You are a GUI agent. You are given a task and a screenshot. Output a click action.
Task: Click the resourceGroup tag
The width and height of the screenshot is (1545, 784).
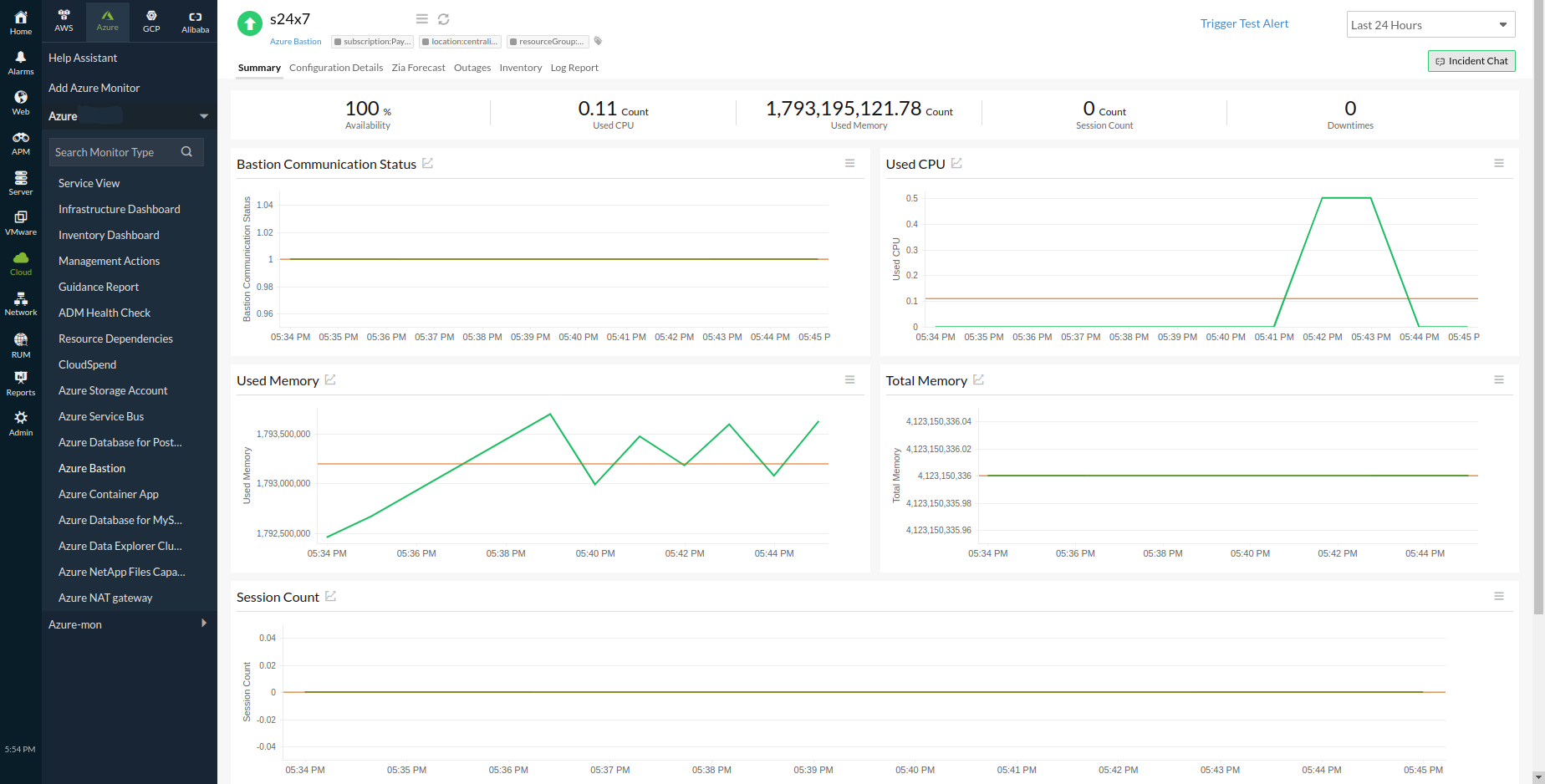(548, 41)
